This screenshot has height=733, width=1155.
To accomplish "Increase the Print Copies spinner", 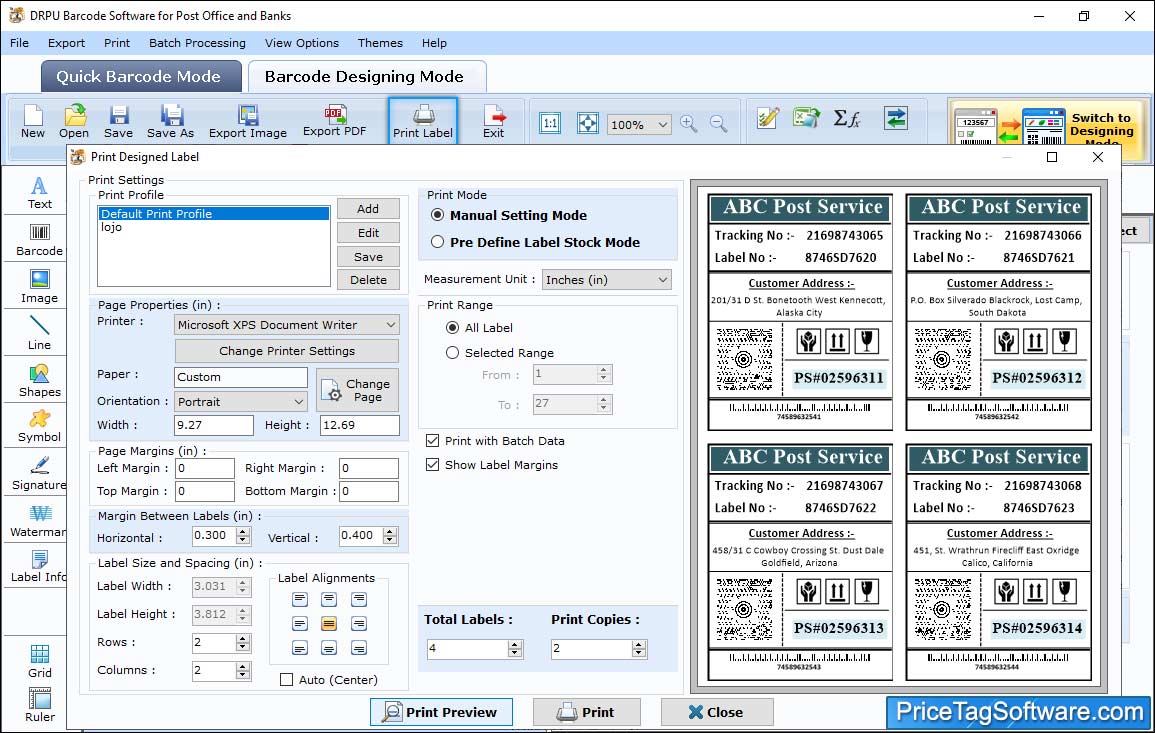I will pos(639,645).
